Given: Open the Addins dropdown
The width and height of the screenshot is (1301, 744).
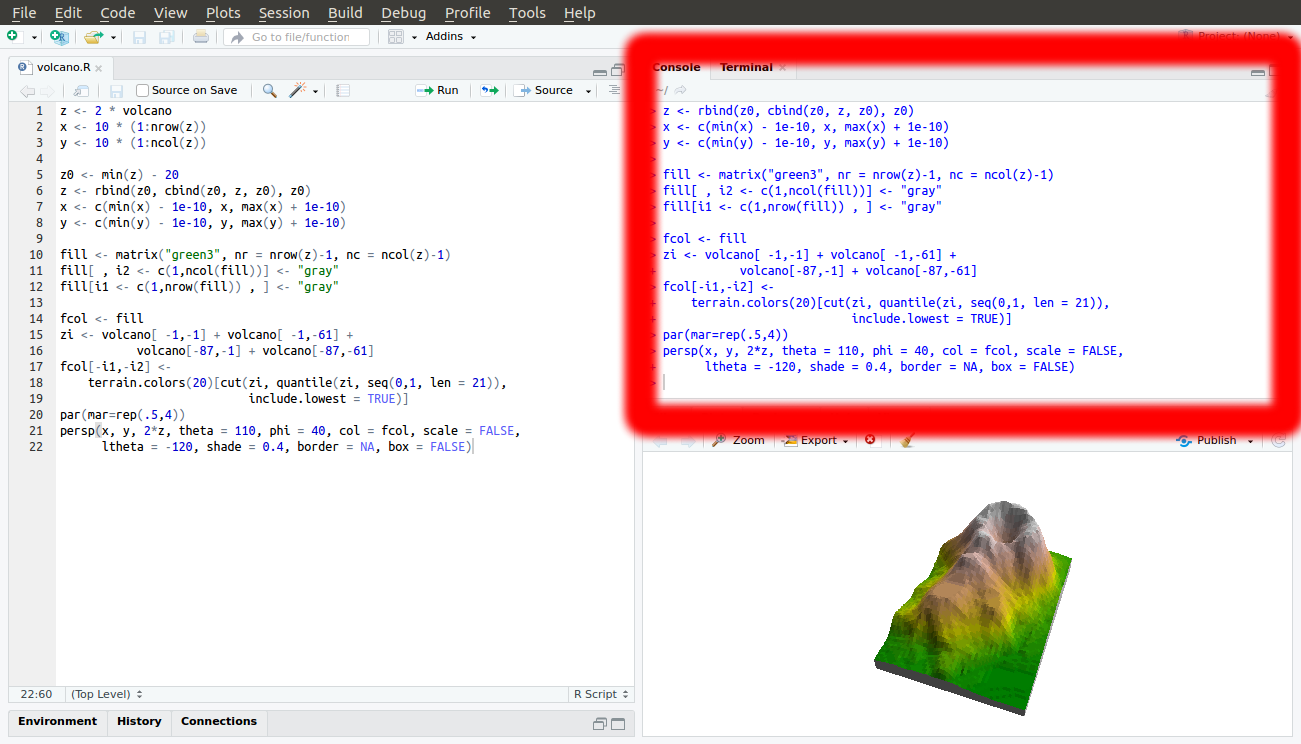Looking at the screenshot, I should (450, 35).
